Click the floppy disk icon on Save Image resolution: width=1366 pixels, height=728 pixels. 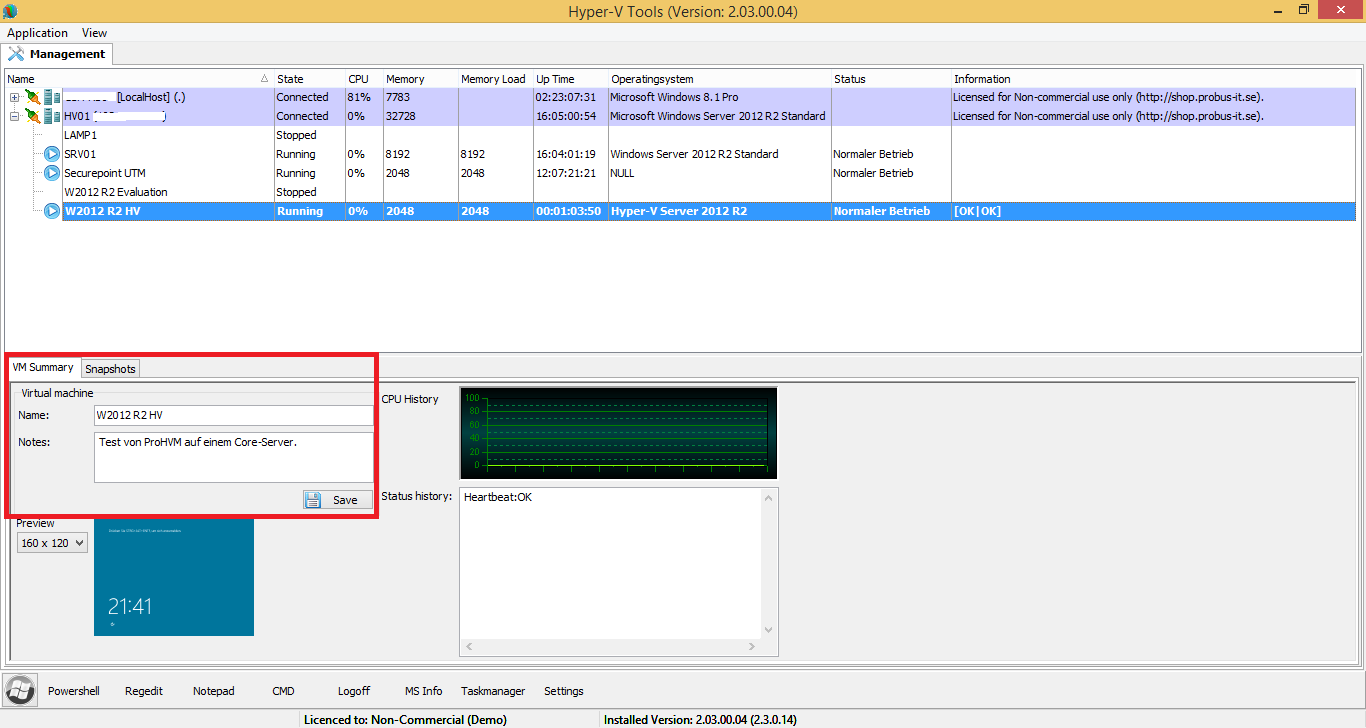point(313,500)
